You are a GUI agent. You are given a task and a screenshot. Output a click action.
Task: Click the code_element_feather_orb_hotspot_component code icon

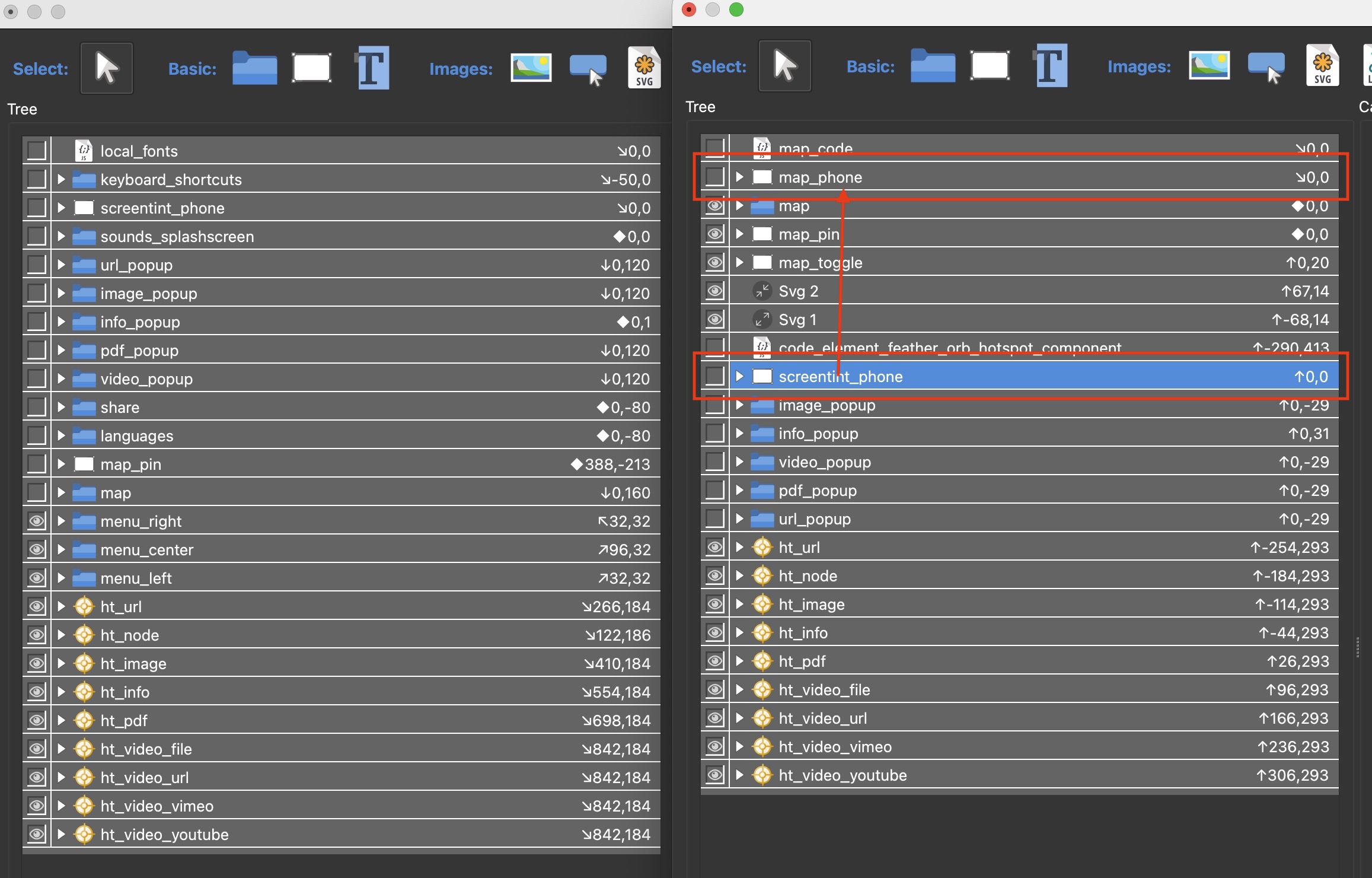(x=762, y=348)
